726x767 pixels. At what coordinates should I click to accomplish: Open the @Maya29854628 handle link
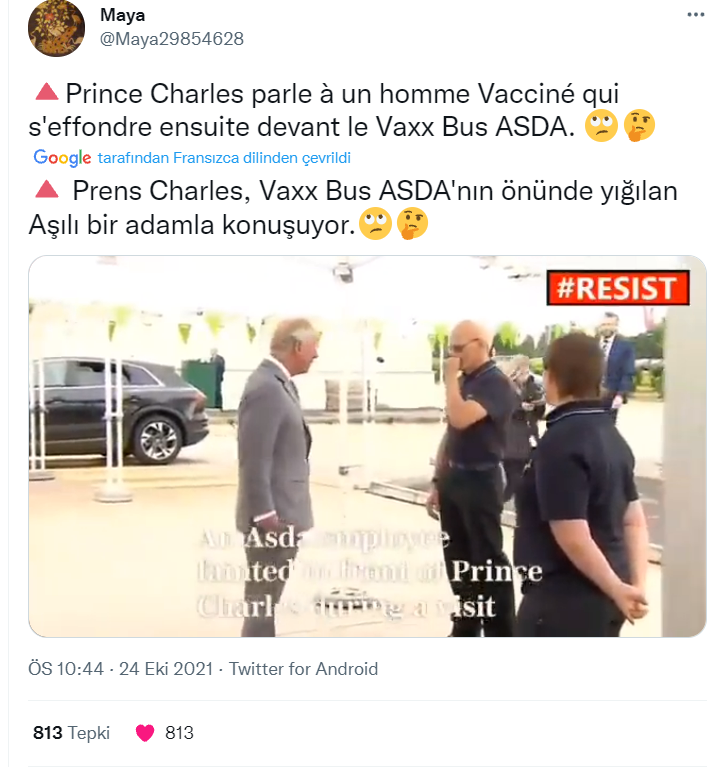(x=172, y=39)
